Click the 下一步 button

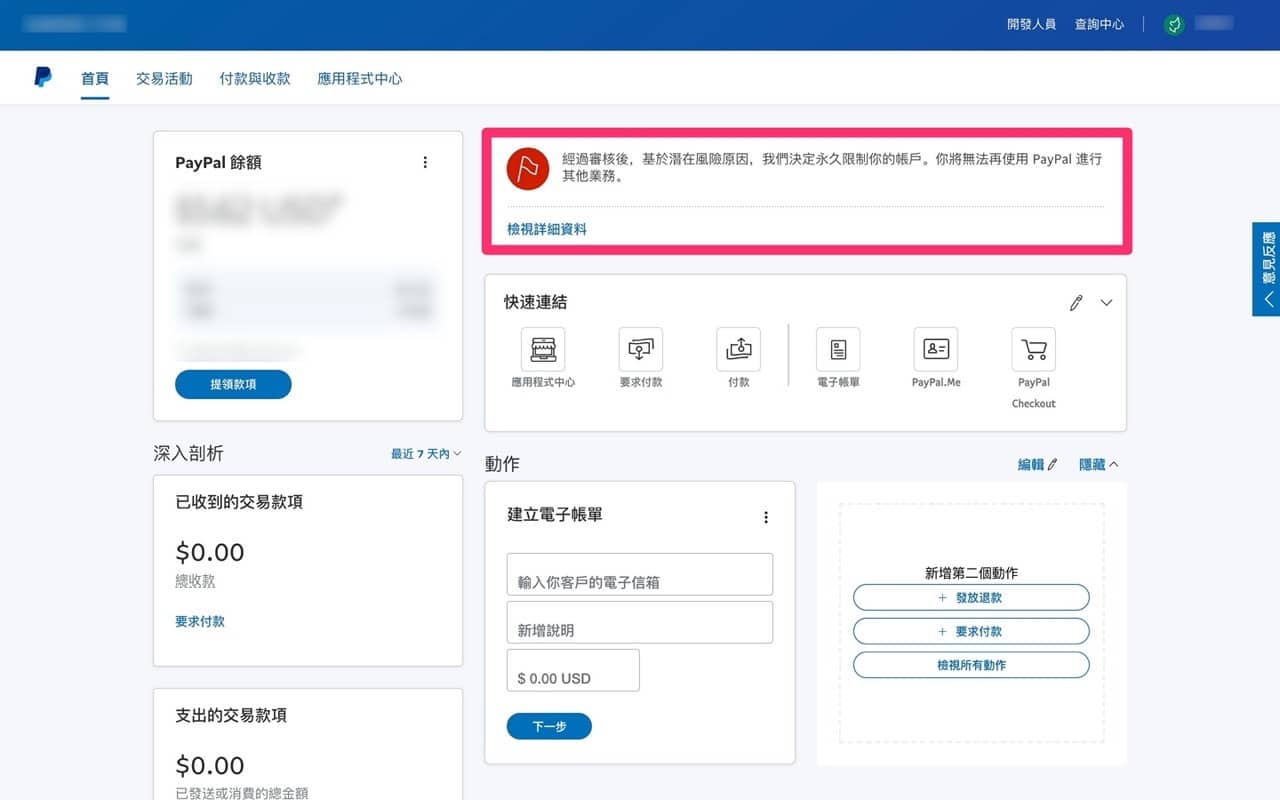click(549, 726)
